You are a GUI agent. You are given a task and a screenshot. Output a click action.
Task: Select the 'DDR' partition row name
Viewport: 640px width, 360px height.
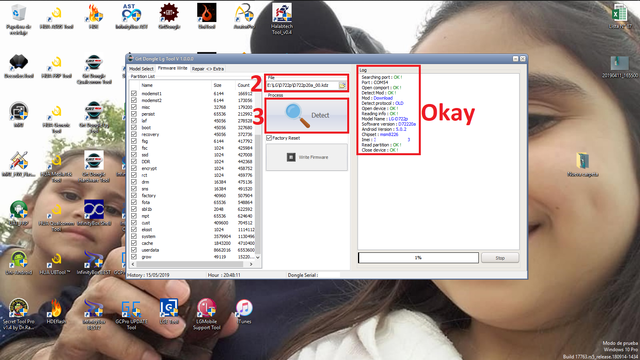pyautogui.click(x=146, y=162)
